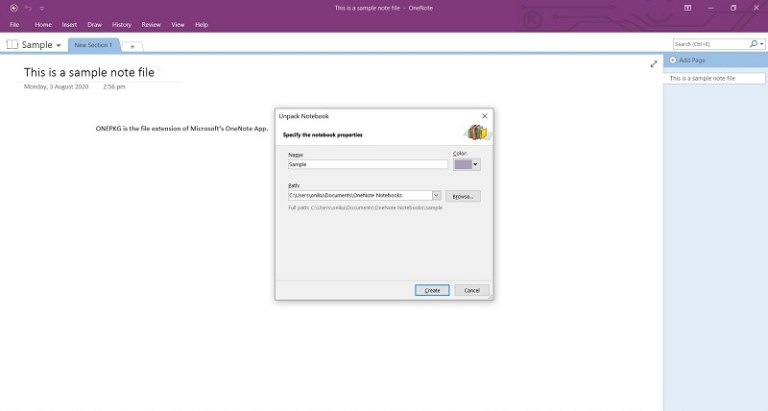Open the Insert ribbon tab
The image size is (768, 411).
tap(69, 24)
